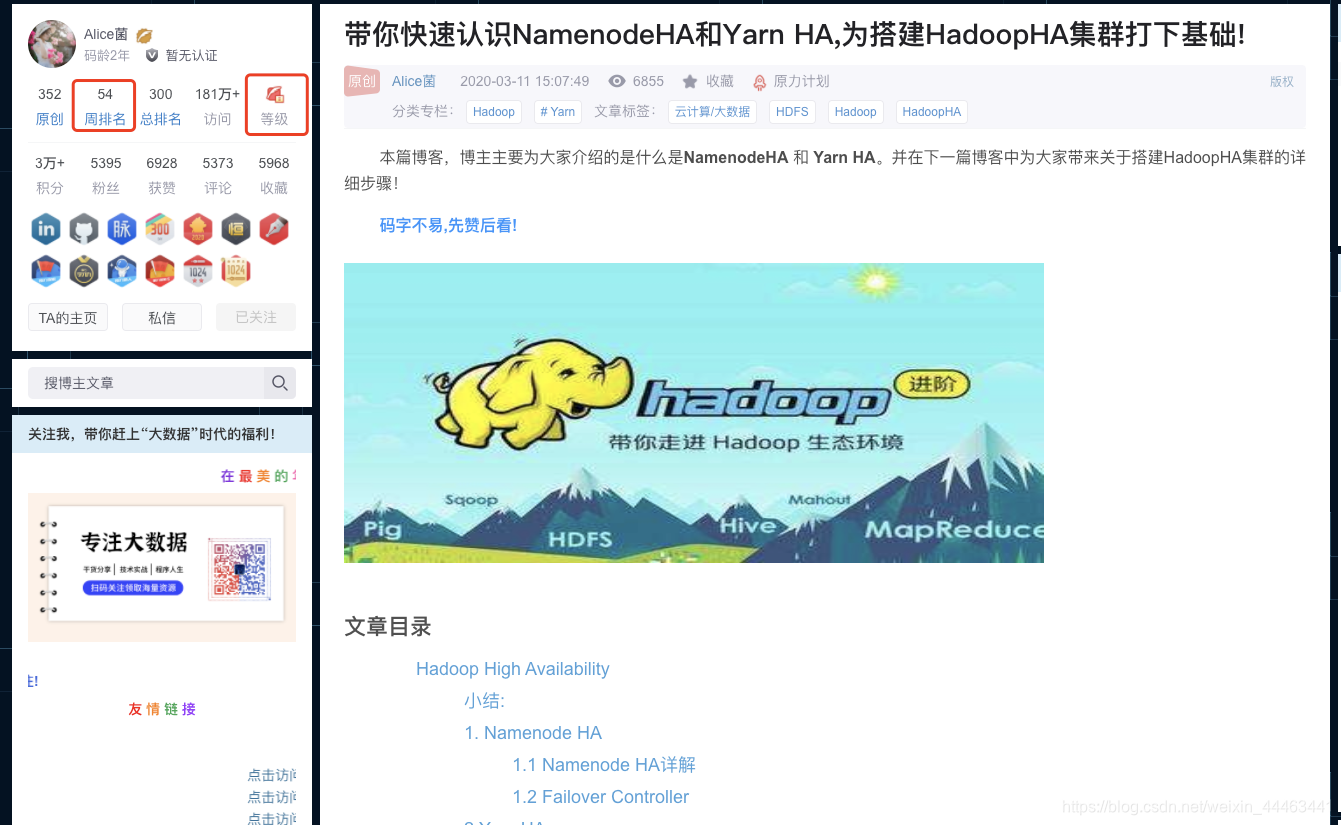Open the 原力计划 link
This screenshot has height=825, width=1341.
tap(802, 81)
